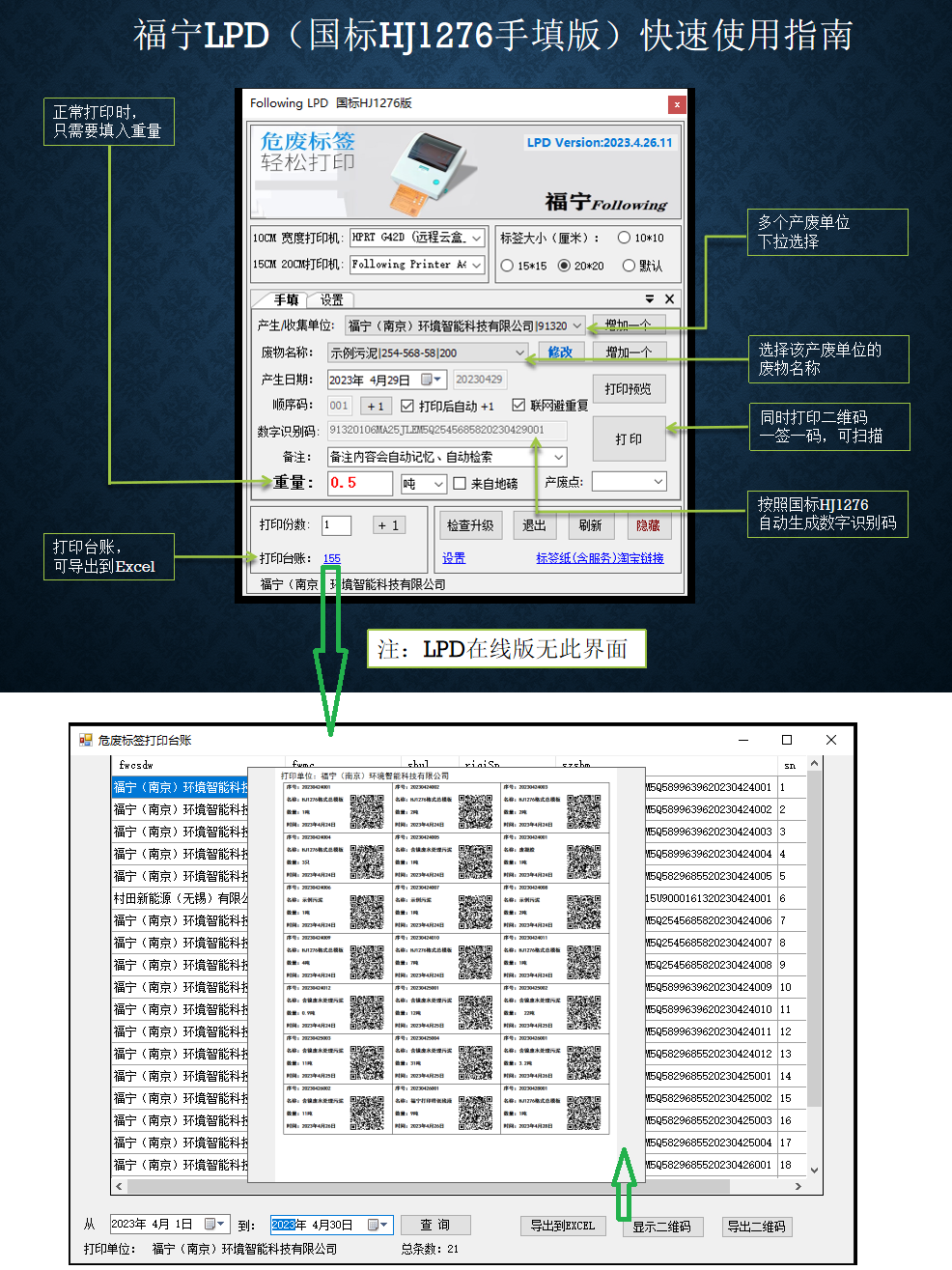Click the 显示二维码 button
Viewport: 952px width, 1270px height.
661,1227
